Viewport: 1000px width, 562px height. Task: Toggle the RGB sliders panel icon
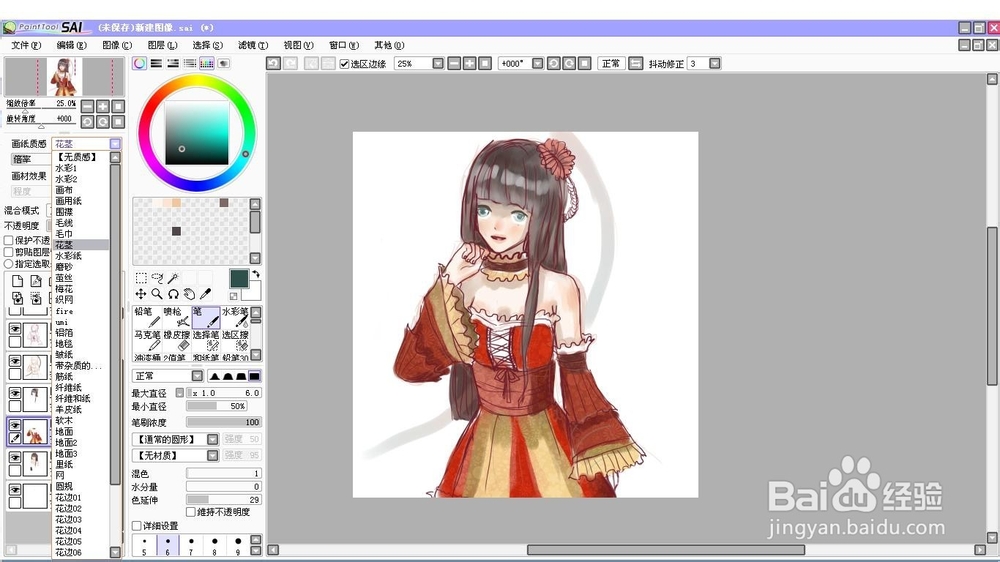point(156,63)
